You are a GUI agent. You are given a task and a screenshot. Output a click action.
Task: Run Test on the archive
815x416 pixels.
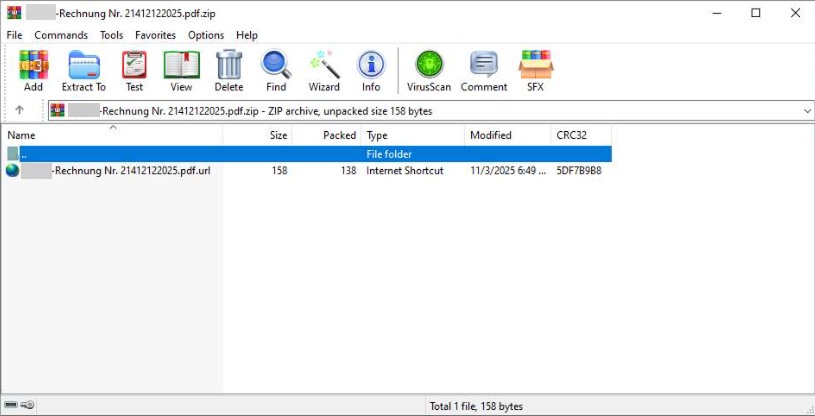(134, 70)
